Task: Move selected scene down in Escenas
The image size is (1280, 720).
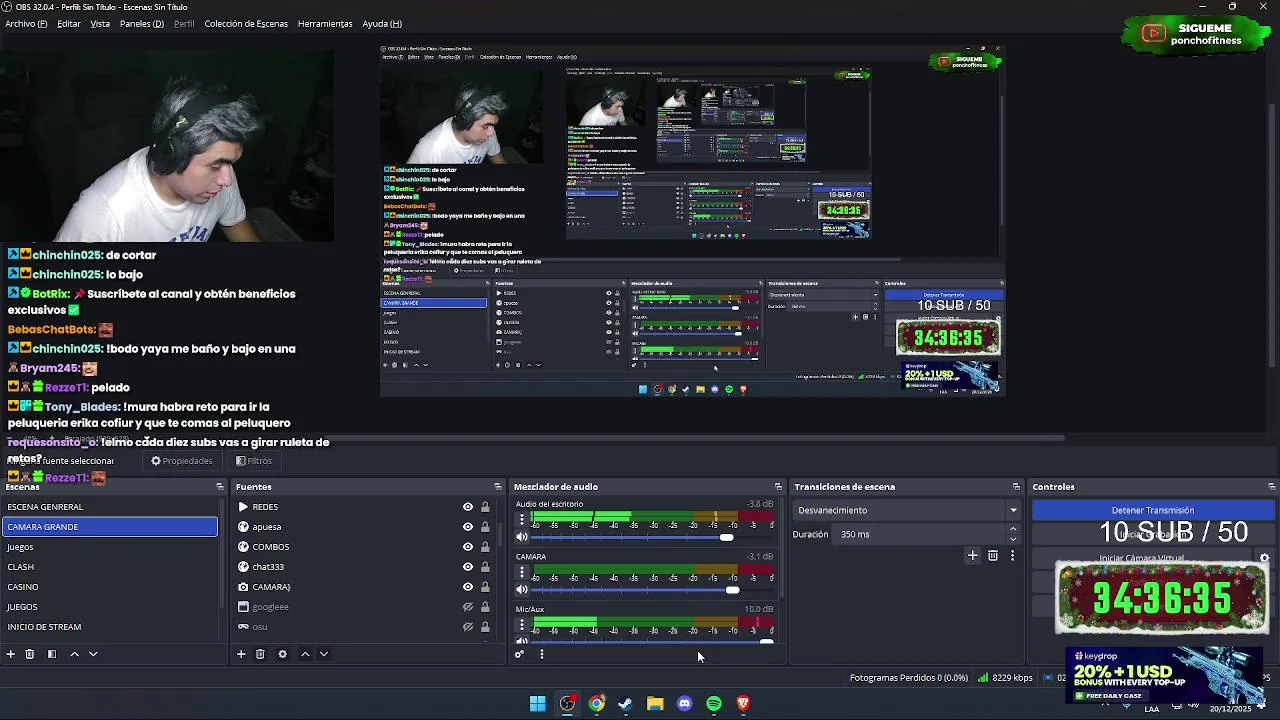Action: click(x=93, y=654)
